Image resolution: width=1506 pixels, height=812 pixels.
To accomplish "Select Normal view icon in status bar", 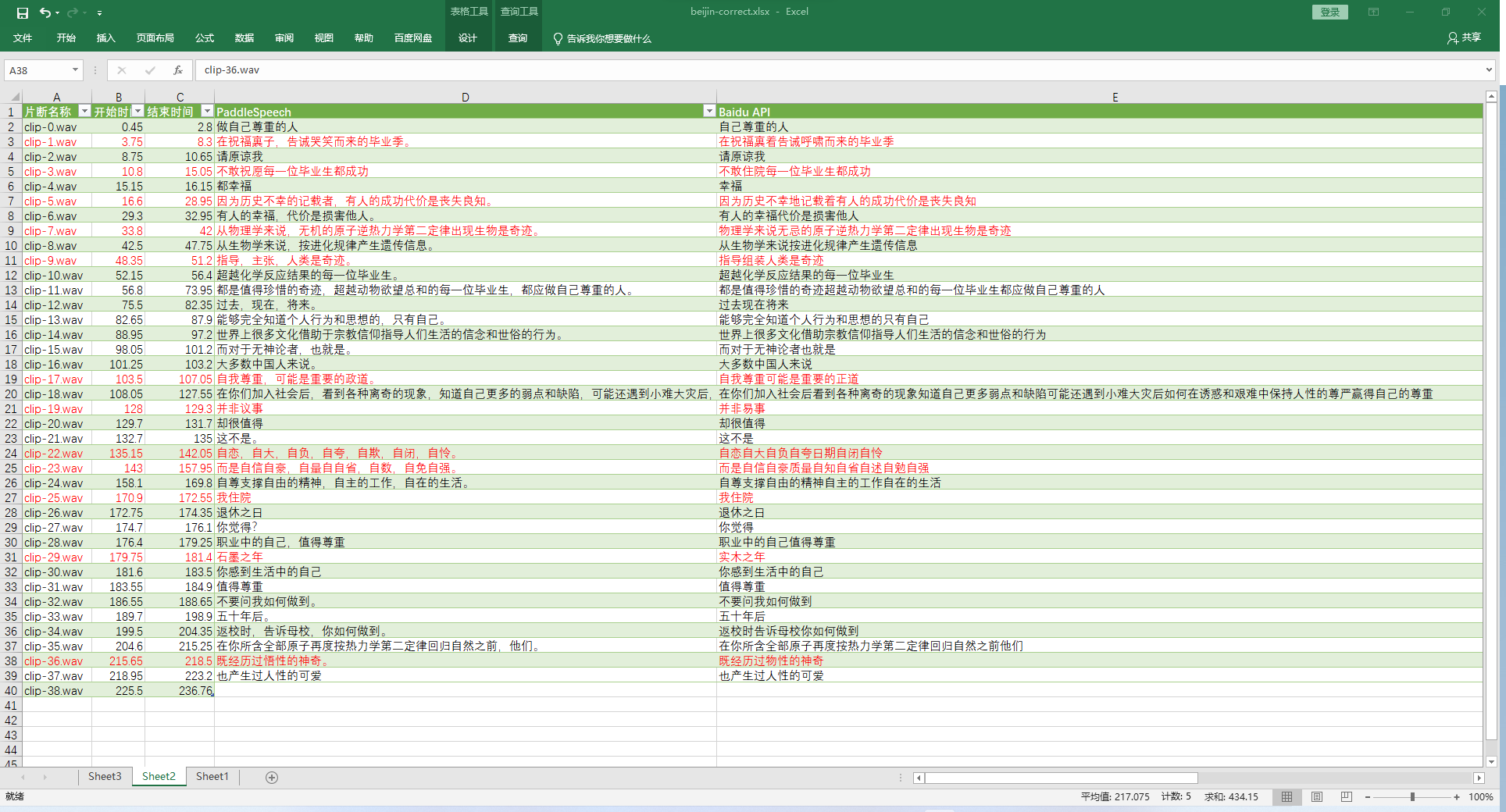I will 1286,797.
